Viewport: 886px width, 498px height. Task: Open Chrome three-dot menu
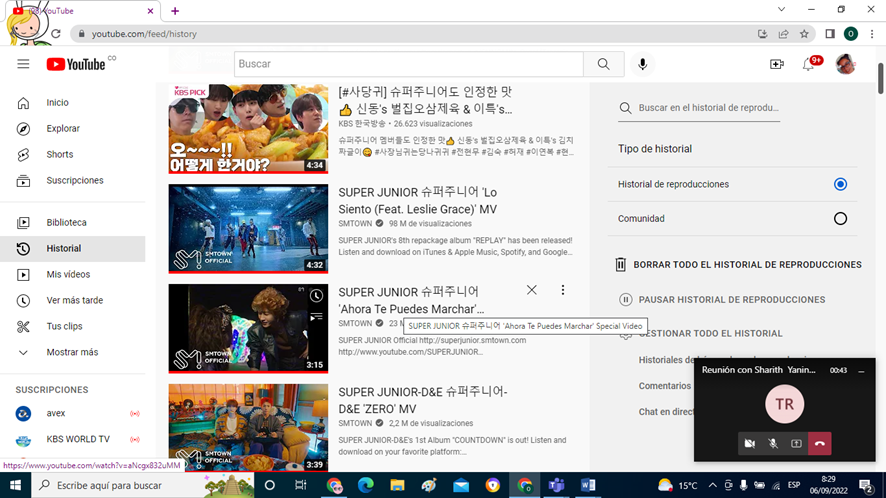point(872,34)
